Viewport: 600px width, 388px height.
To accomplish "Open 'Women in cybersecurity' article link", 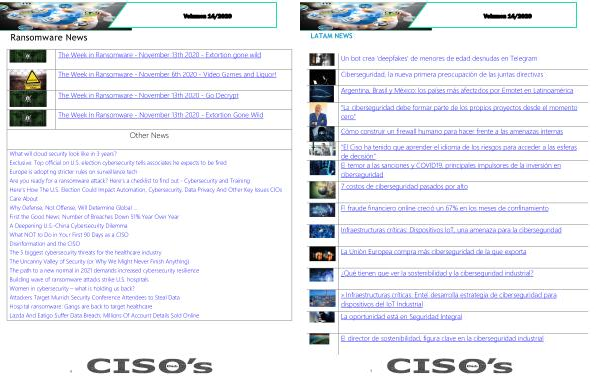I will click(72, 289).
